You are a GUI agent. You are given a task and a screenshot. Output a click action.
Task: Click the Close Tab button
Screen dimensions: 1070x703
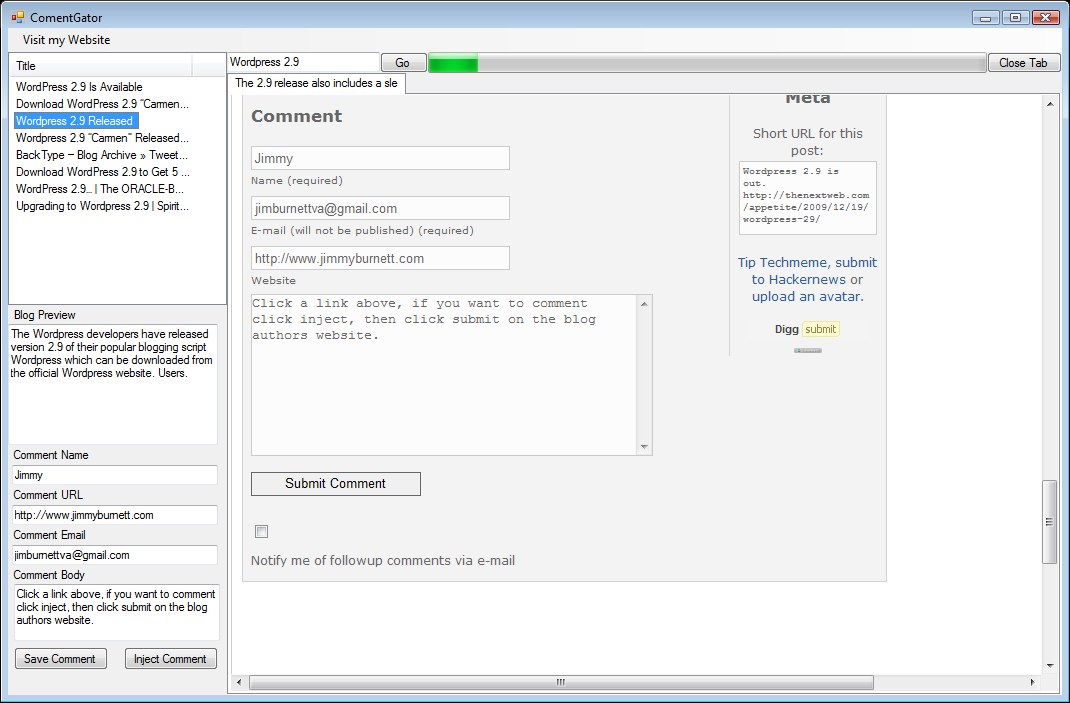click(1023, 63)
